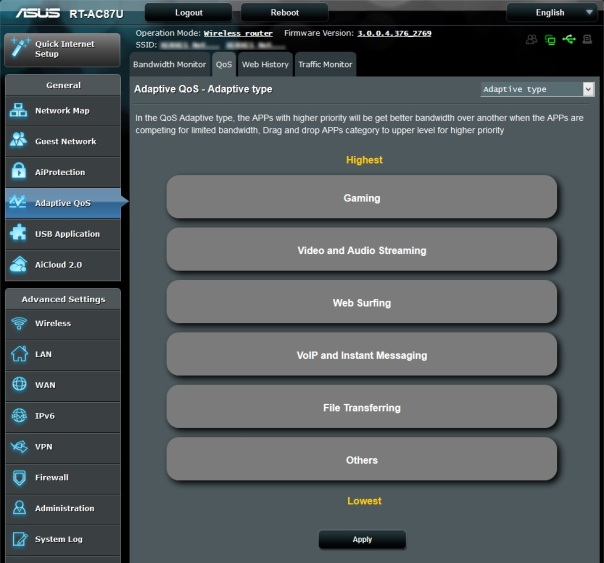The image size is (604, 563).
Task: Click the System Log notepad icon
Action: [20, 539]
